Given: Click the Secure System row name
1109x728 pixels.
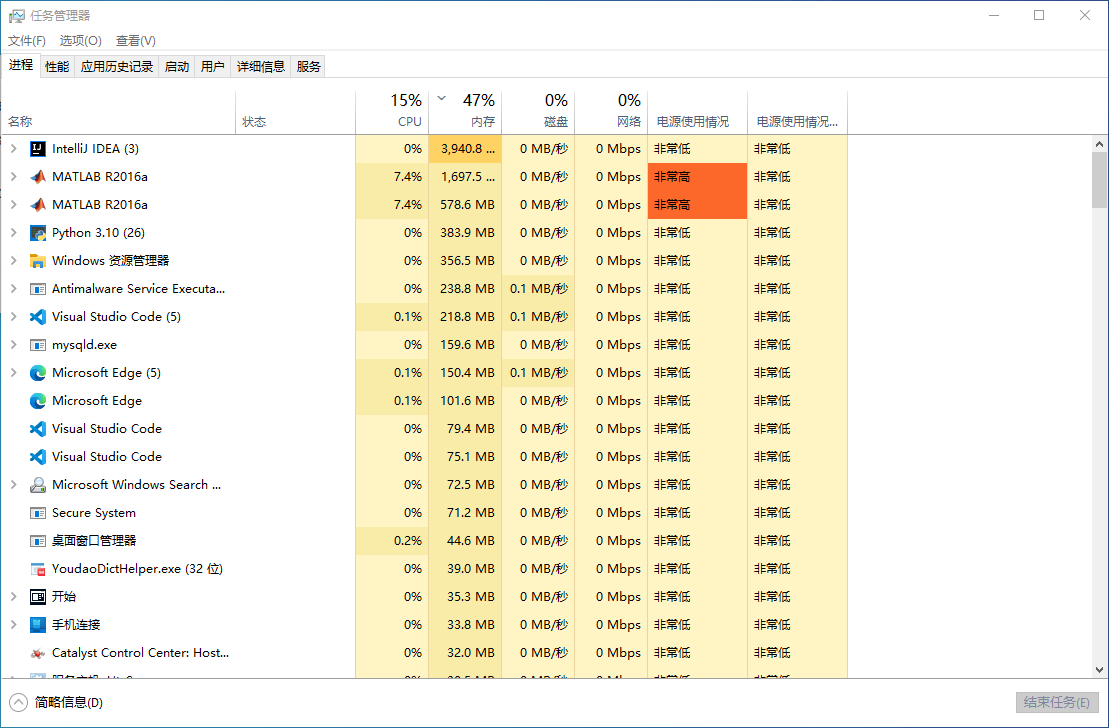Looking at the screenshot, I should point(93,513).
